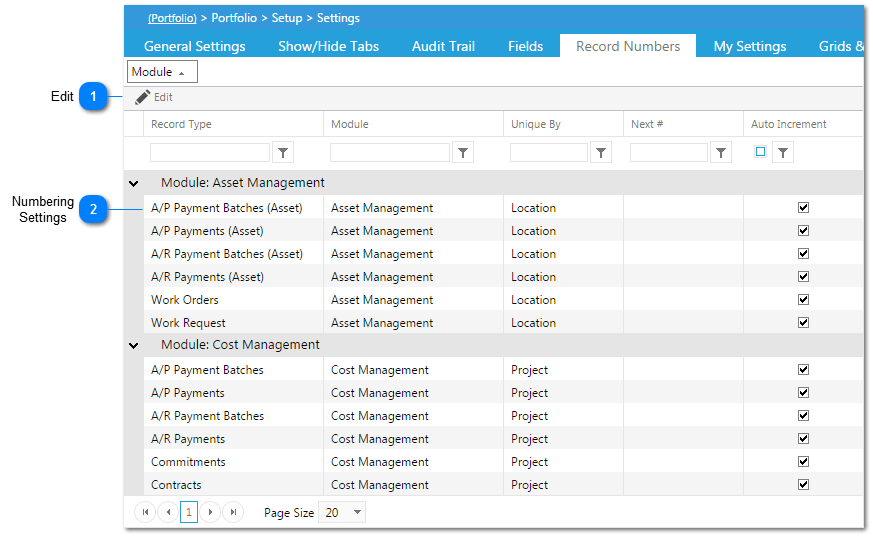Click the Record Type filter text field
Screen dimensions: 873x537
coord(210,153)
